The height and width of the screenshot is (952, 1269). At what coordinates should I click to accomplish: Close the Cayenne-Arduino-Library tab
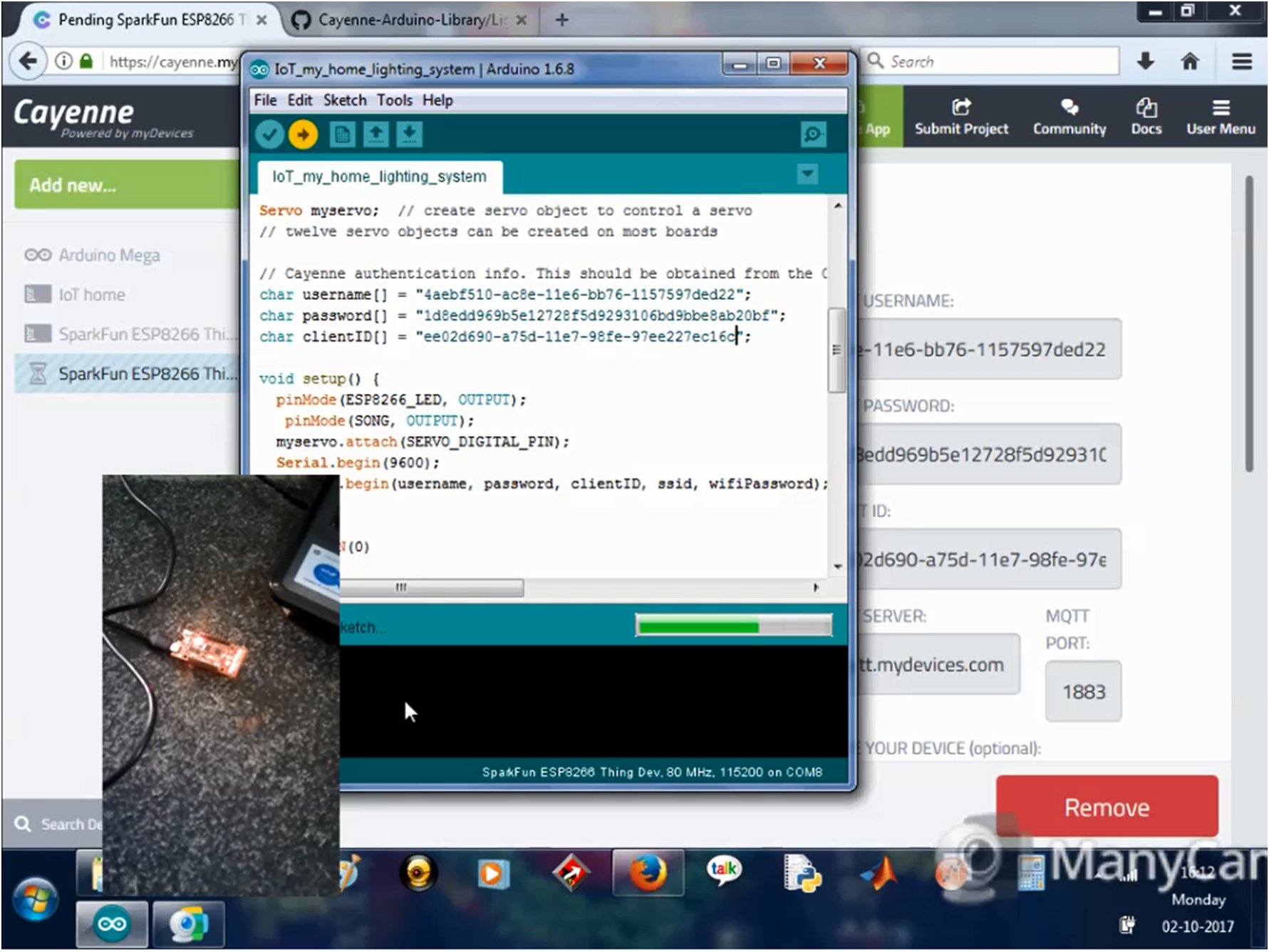(522, 20)
